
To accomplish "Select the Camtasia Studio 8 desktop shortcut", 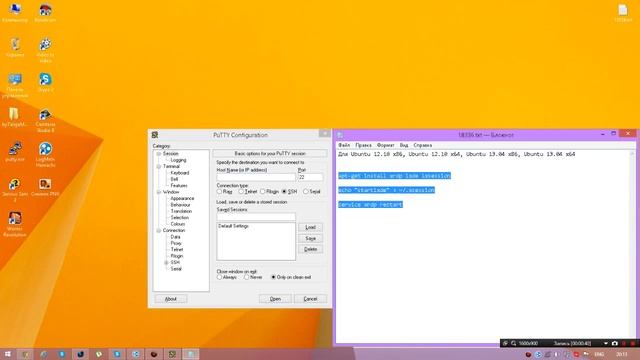I will (x=45, y=120).
